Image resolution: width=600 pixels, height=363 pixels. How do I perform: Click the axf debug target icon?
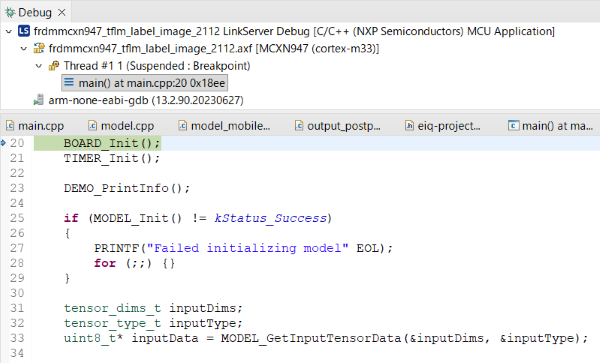tap(39, 49)
